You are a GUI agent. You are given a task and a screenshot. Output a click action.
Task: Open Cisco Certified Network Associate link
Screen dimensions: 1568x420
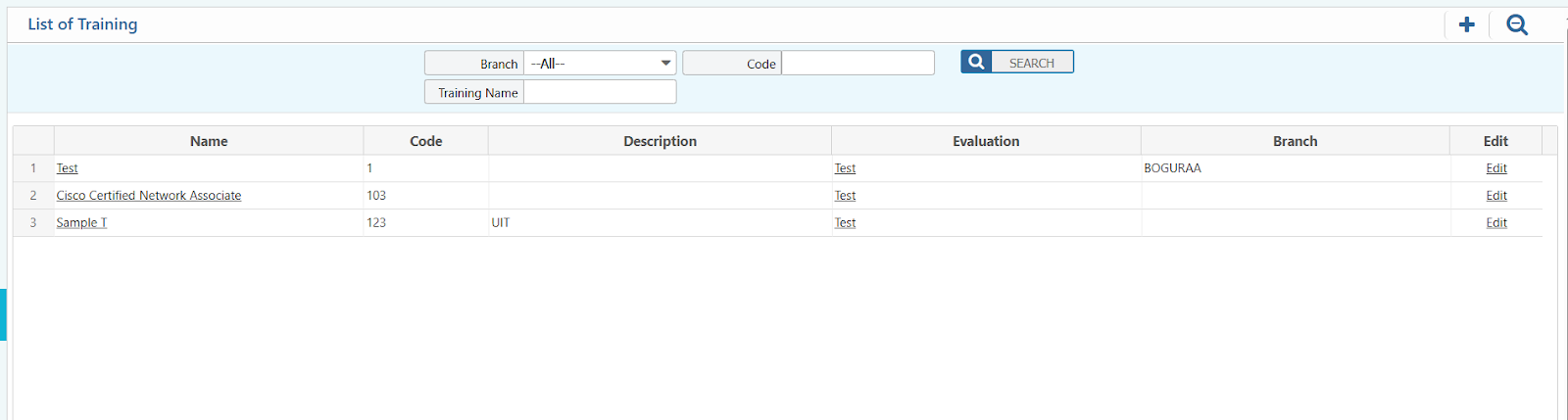click(x=149, y=196)
